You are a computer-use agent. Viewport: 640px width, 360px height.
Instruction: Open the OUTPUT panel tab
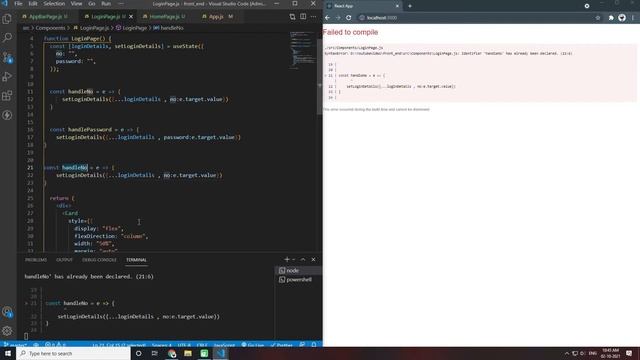[64, 260]
